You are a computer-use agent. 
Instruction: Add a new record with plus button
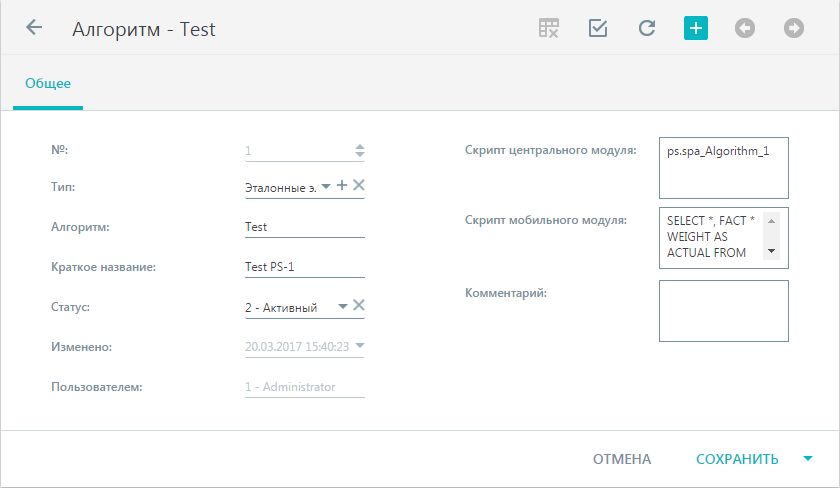(696, 28)
